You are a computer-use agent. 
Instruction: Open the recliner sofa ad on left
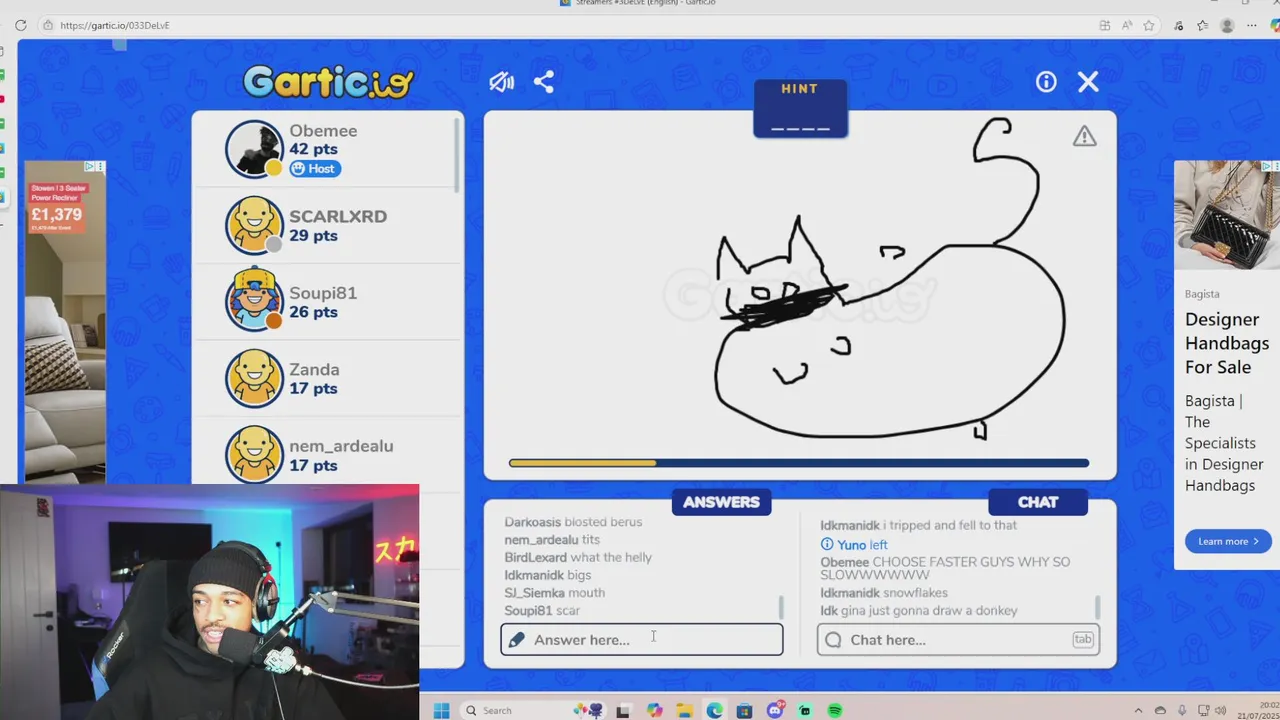(65, 322)
